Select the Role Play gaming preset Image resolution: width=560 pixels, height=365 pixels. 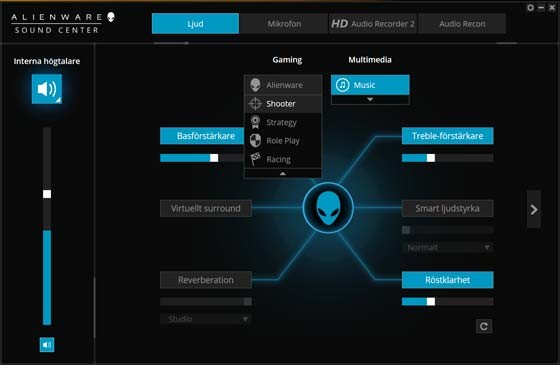tap(282, 141)
